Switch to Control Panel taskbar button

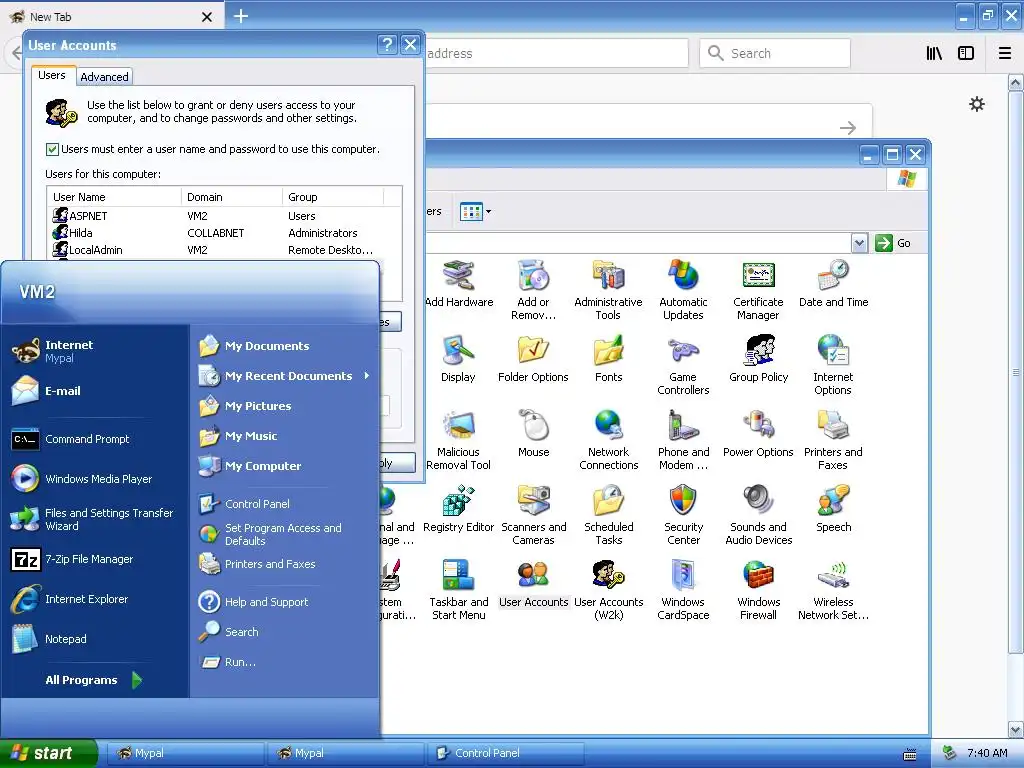pos(505,753)
